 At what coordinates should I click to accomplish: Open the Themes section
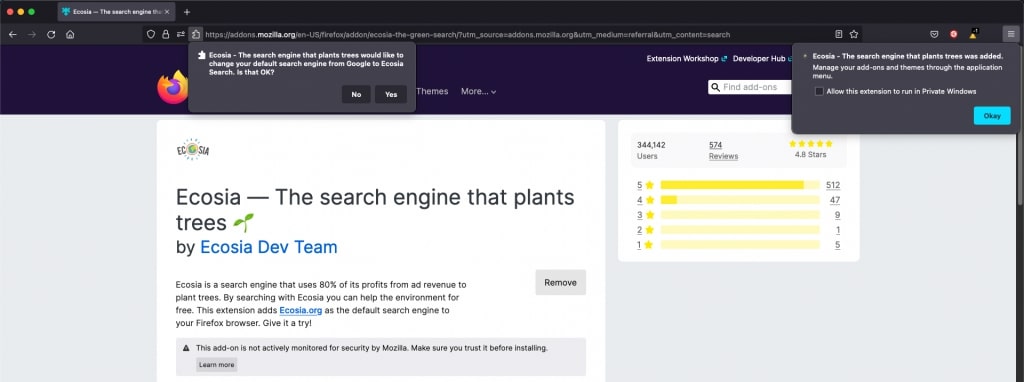[432, 91]
